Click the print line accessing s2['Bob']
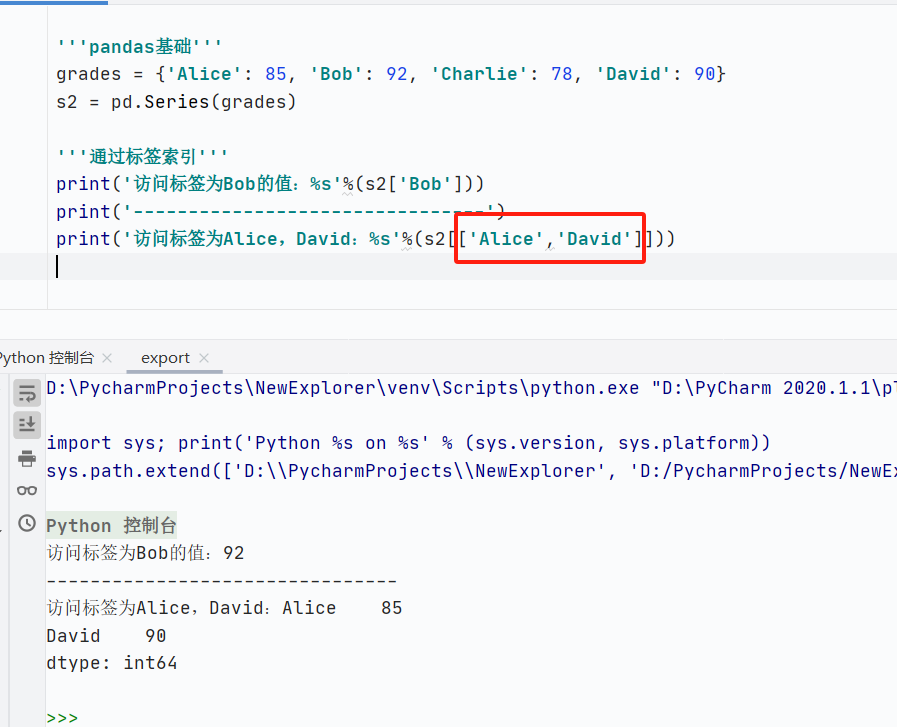Screen dimensions: 897x727 point(270,184)
